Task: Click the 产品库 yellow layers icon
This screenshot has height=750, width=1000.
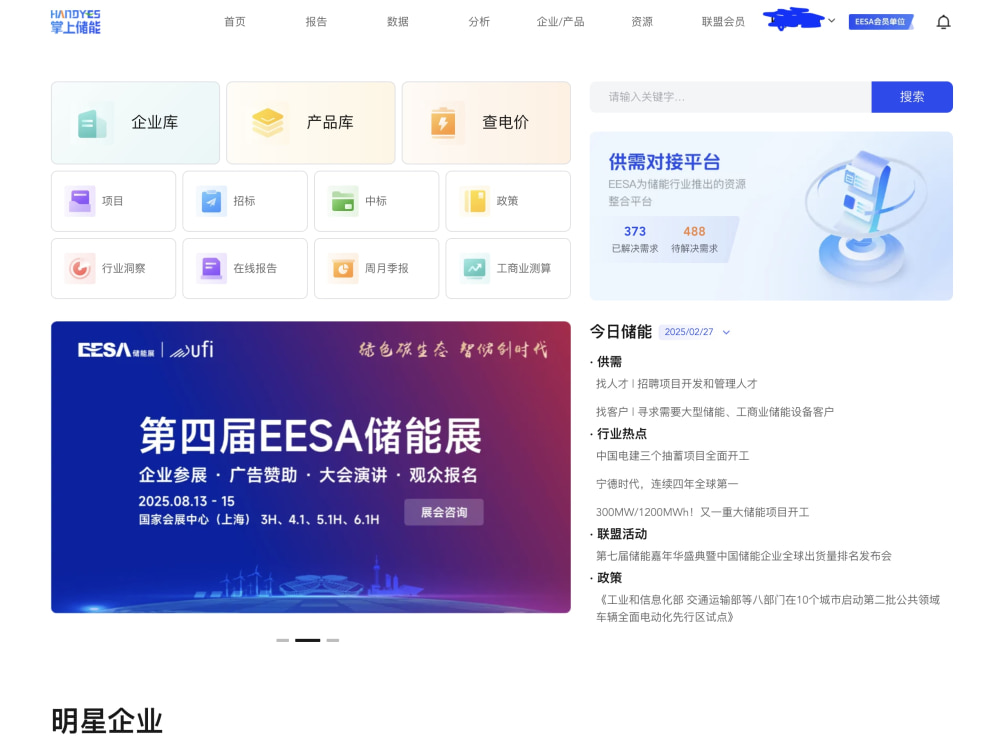Action: (x=267, y=122)
